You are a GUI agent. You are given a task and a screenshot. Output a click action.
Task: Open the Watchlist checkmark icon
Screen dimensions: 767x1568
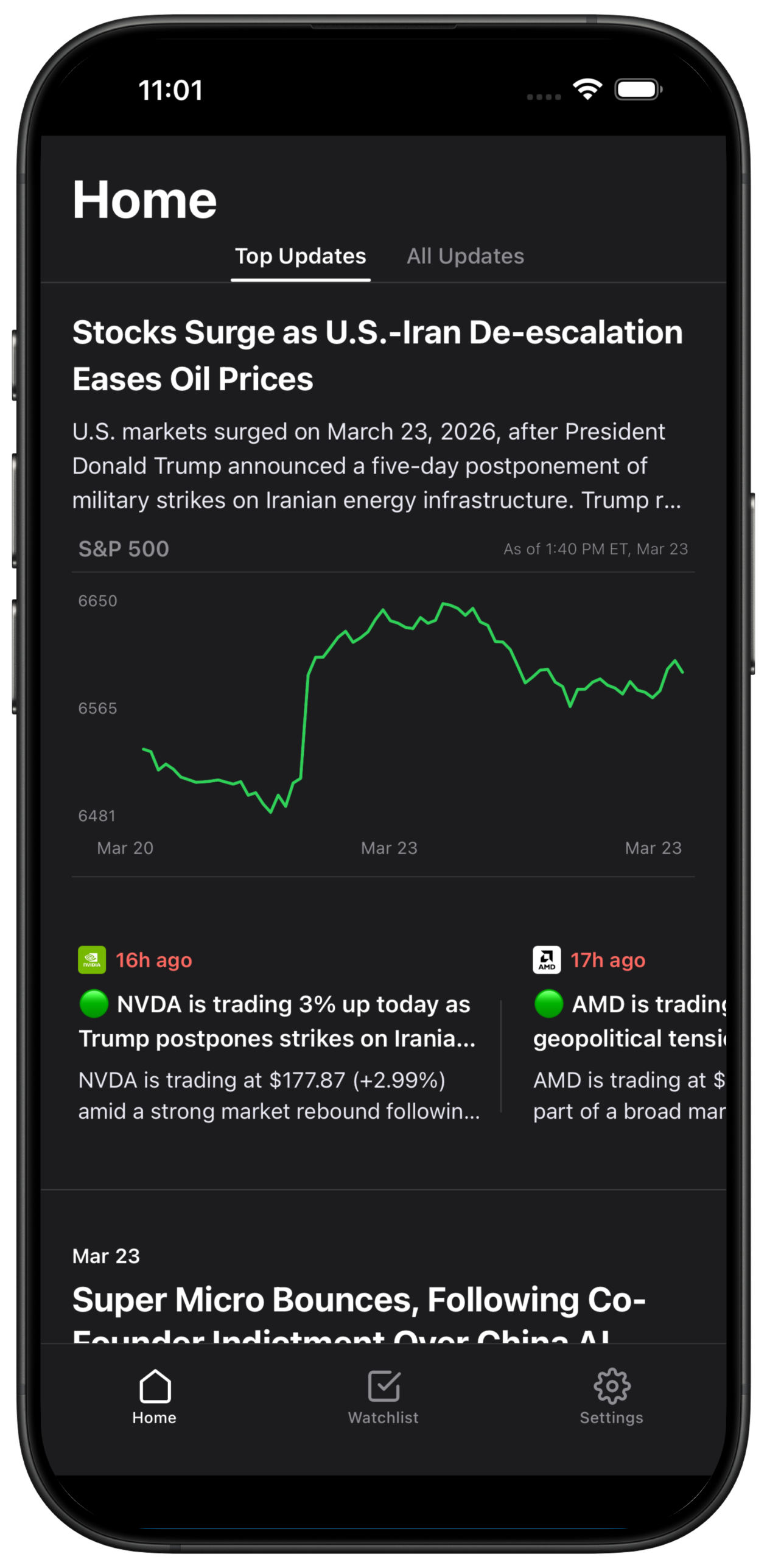[383, 1386]
